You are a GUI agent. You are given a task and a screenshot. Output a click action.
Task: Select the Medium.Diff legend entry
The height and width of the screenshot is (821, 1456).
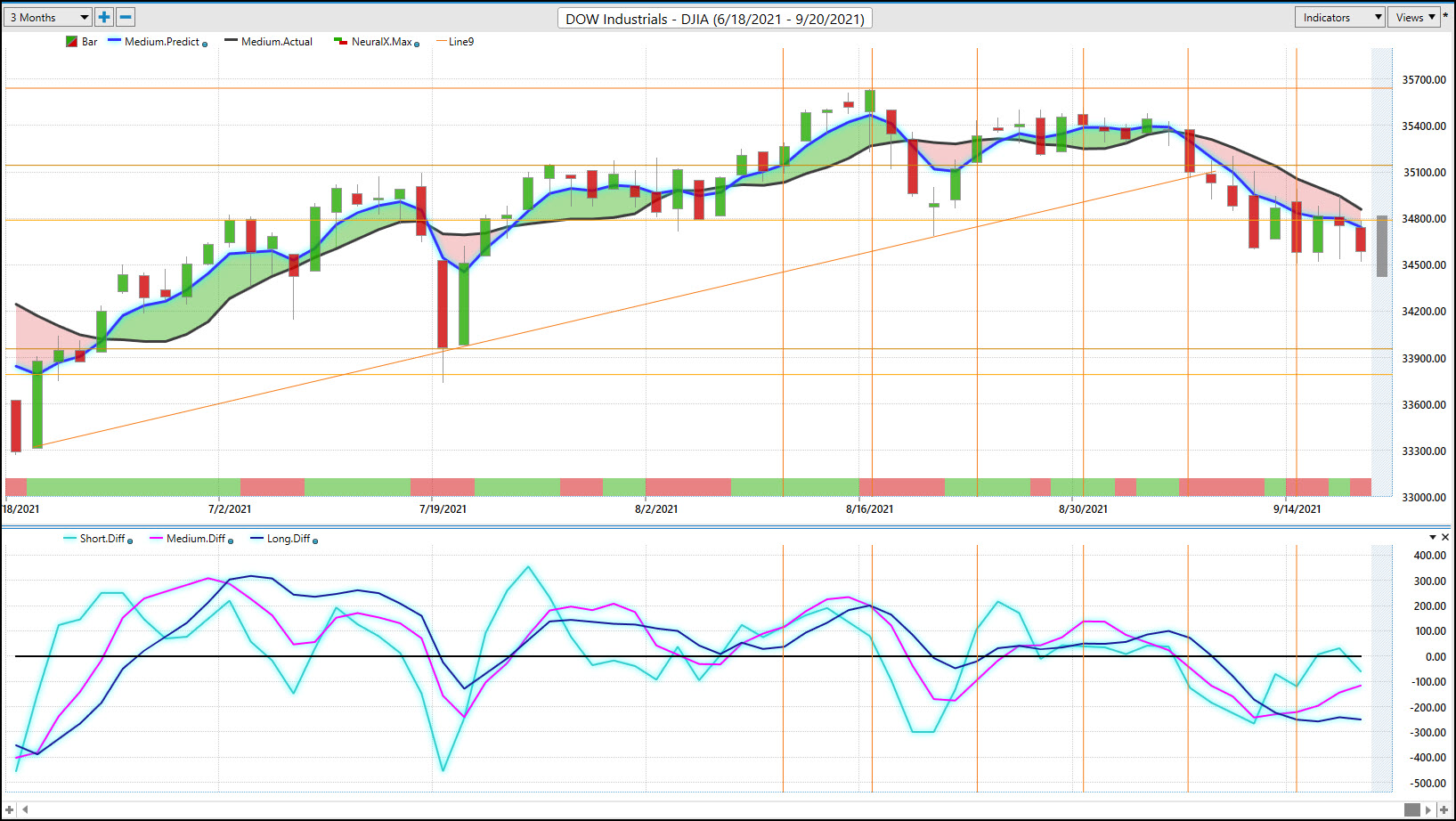click(189, 539)
